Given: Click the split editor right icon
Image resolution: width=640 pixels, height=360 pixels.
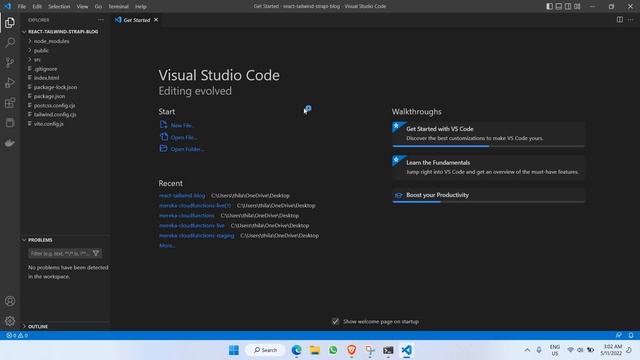Looking at the screenshot, I should (620, 20).
